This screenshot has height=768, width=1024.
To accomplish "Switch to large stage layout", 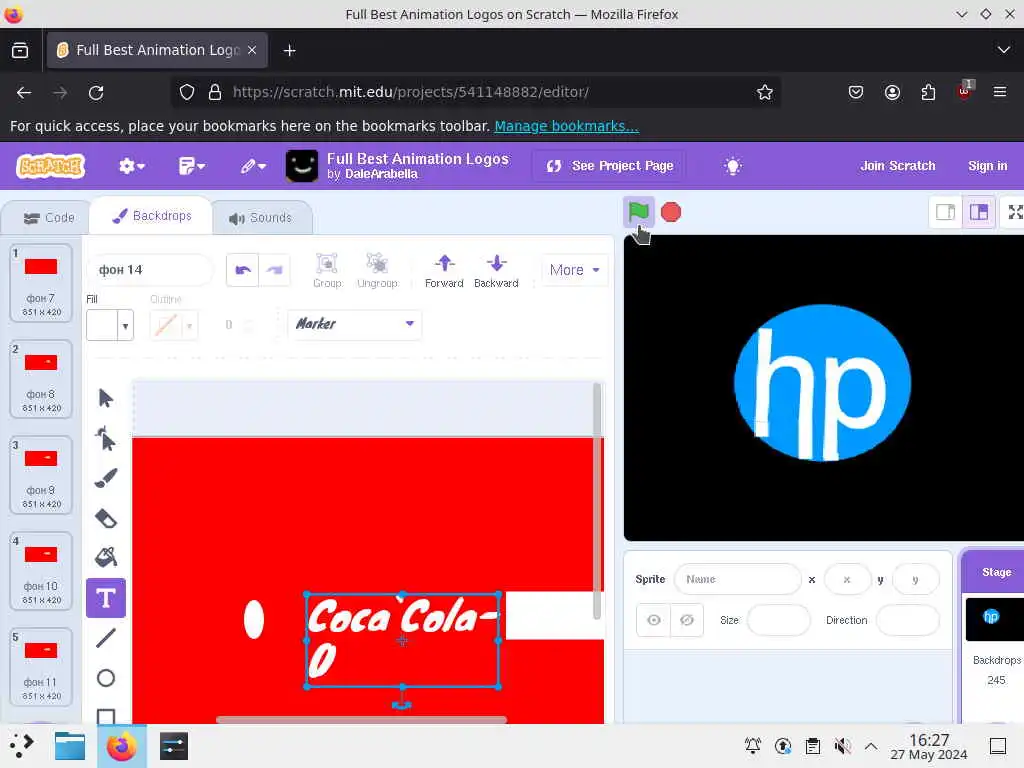I will (978, 212).
